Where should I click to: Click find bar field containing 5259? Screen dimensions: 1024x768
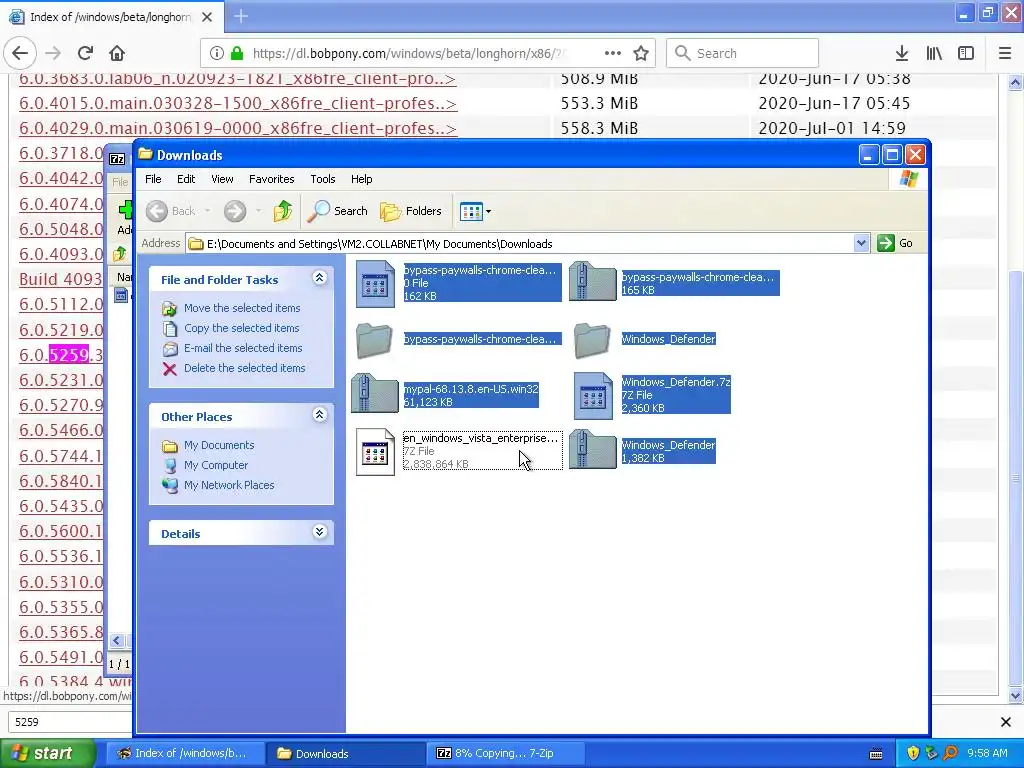pyautogui.click(x=71, y=722)
